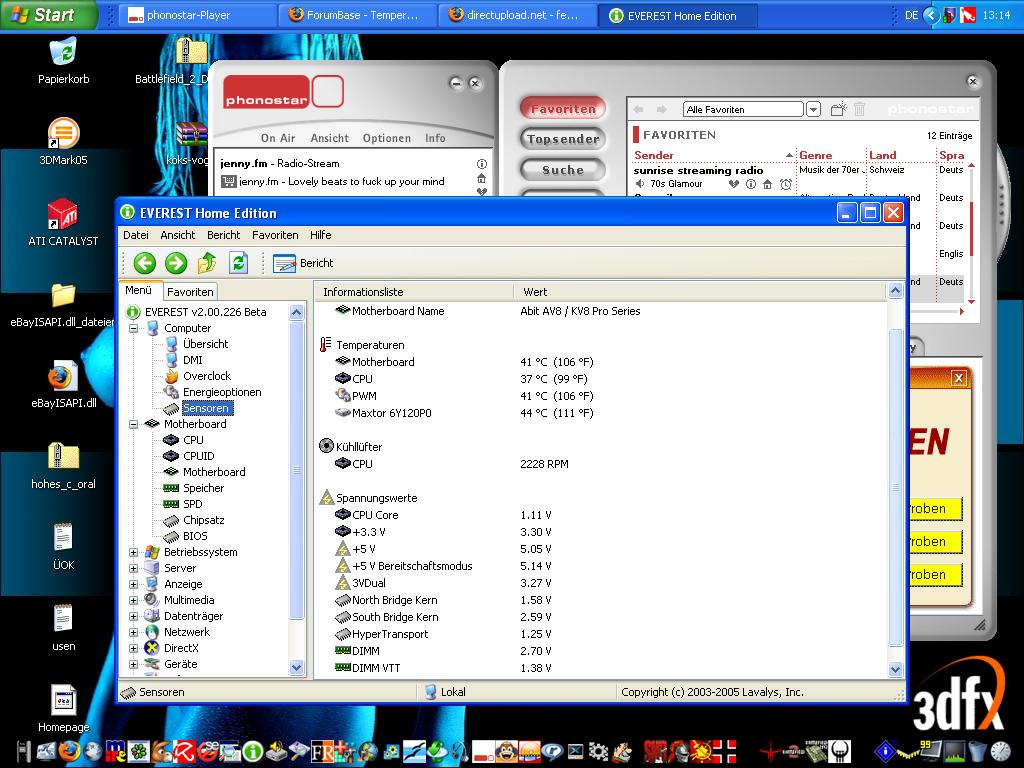Expand the Datenträger tree node

[x=134, y=616]
